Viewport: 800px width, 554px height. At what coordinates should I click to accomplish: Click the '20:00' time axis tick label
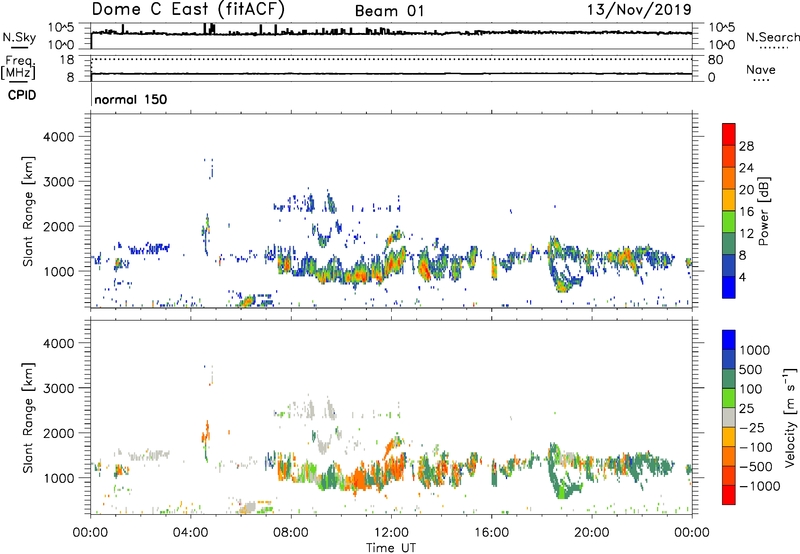[592, 533]
